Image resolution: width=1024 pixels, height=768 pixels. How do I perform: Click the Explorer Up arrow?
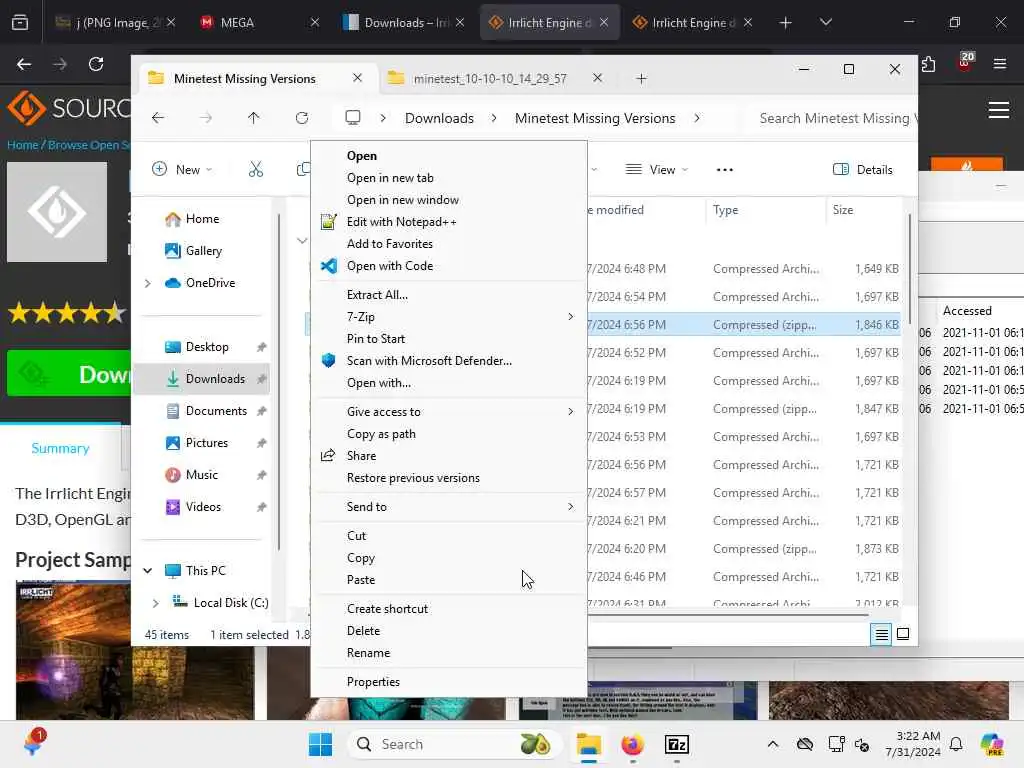pyautogui.click(x=253, y=118)
